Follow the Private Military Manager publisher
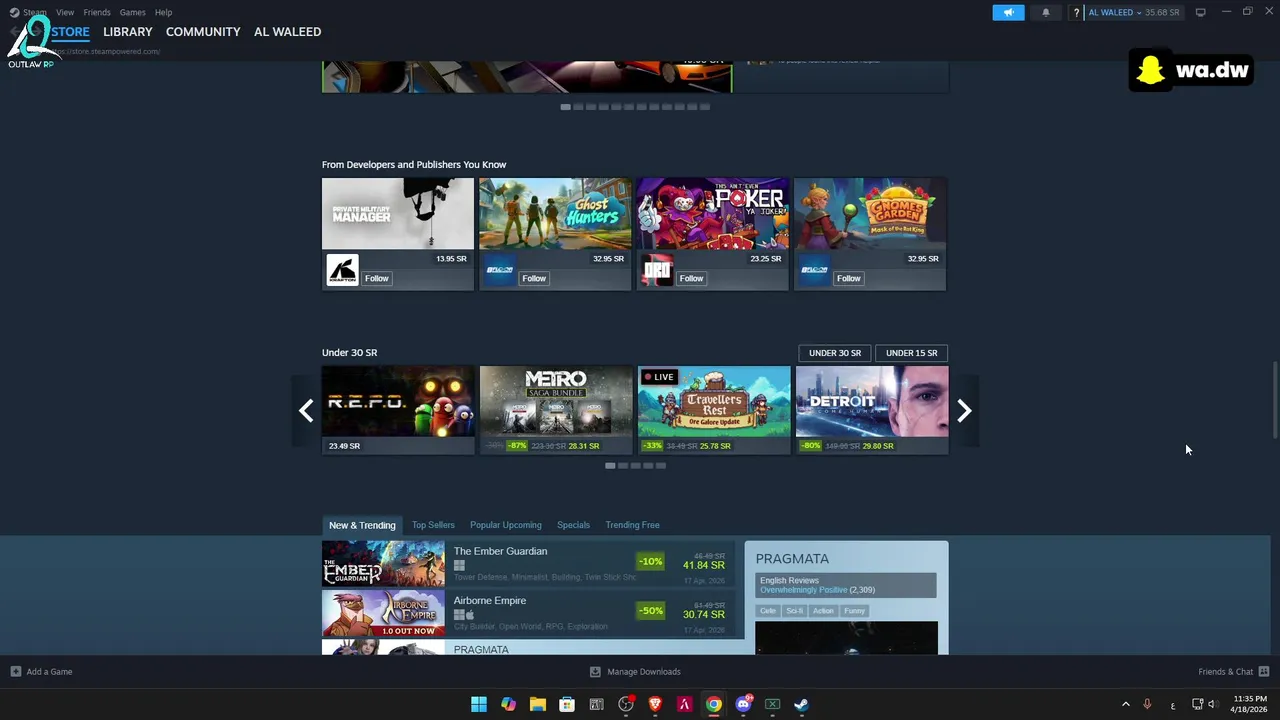 pyautogui.click(x=376, y=278)
